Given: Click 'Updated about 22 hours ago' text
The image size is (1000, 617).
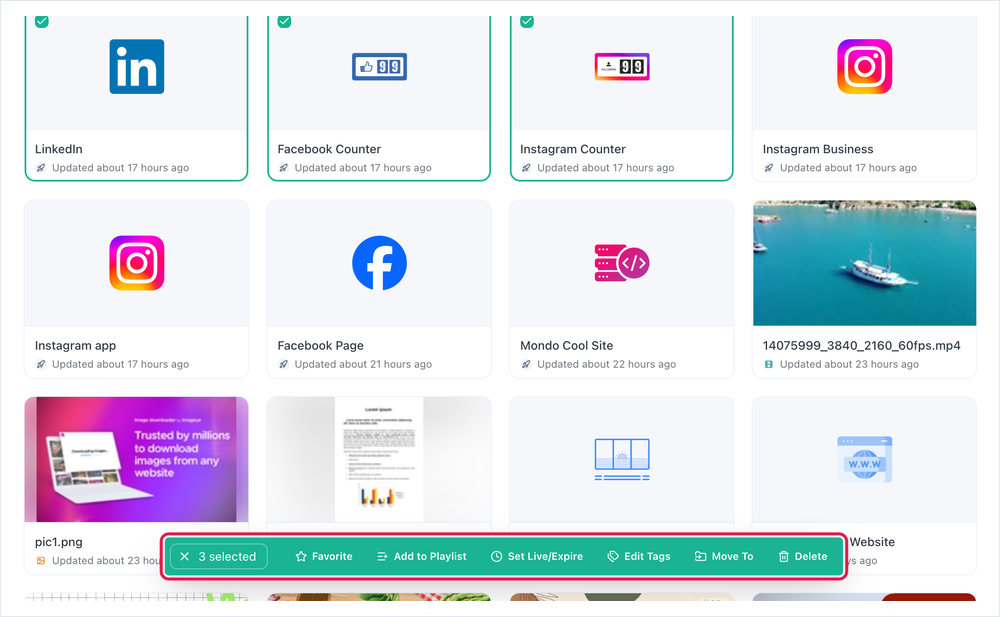Looking at the screenshot, I should pos(607,364).
